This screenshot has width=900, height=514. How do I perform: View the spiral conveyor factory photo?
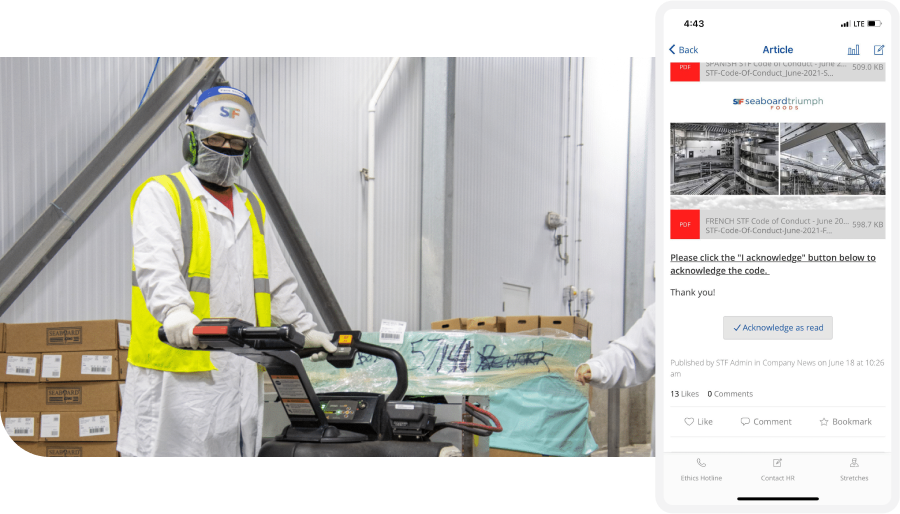724,159
